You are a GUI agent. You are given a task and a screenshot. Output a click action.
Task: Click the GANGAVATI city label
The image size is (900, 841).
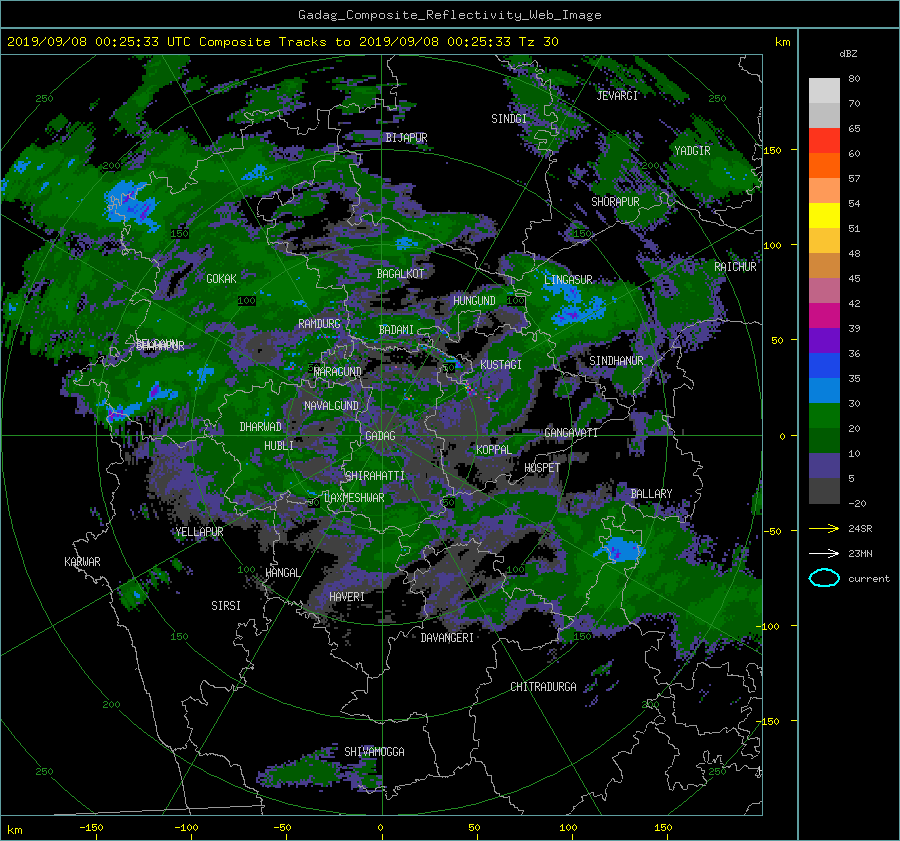(x=571, y=433)
